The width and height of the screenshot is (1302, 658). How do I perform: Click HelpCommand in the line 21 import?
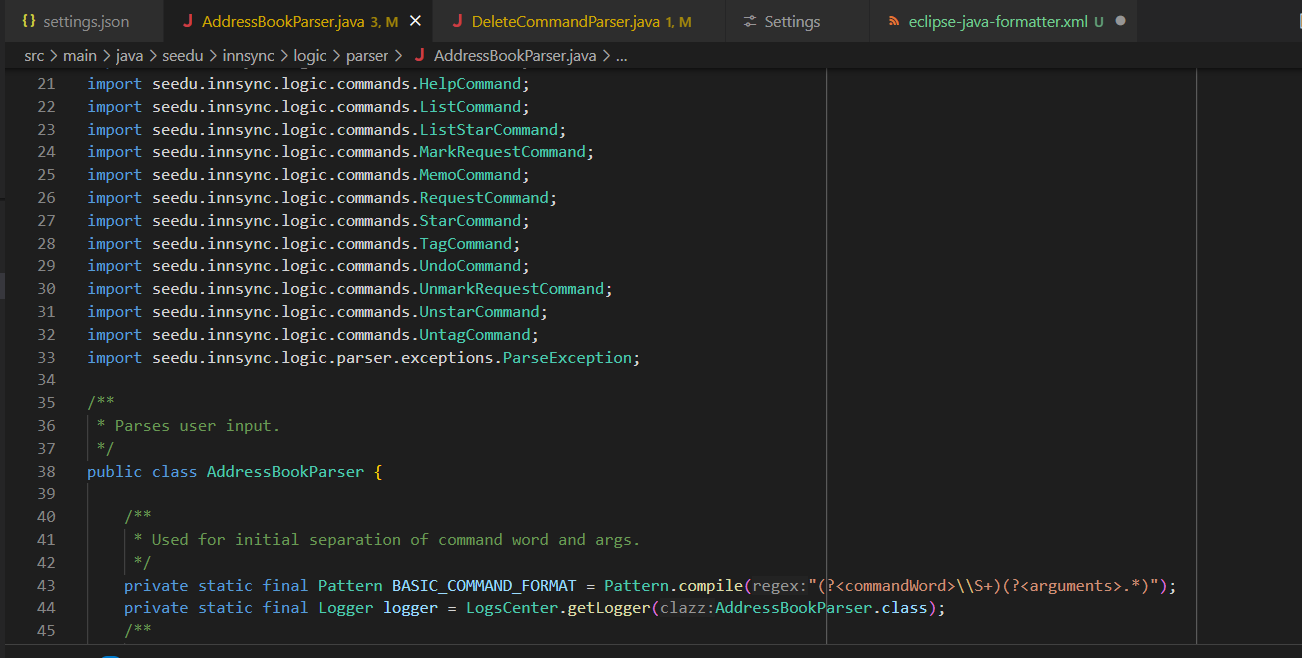point(470,84)
